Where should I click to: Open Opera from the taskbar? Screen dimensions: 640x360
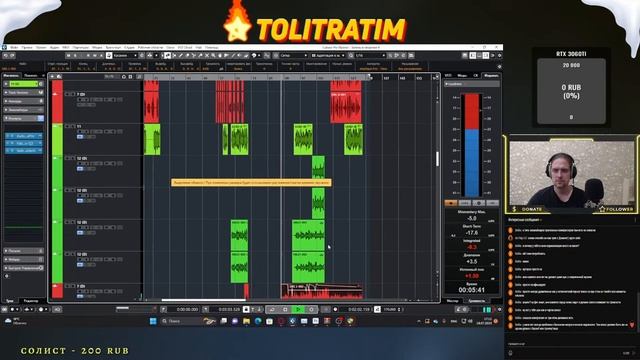(x=281, y=321)
